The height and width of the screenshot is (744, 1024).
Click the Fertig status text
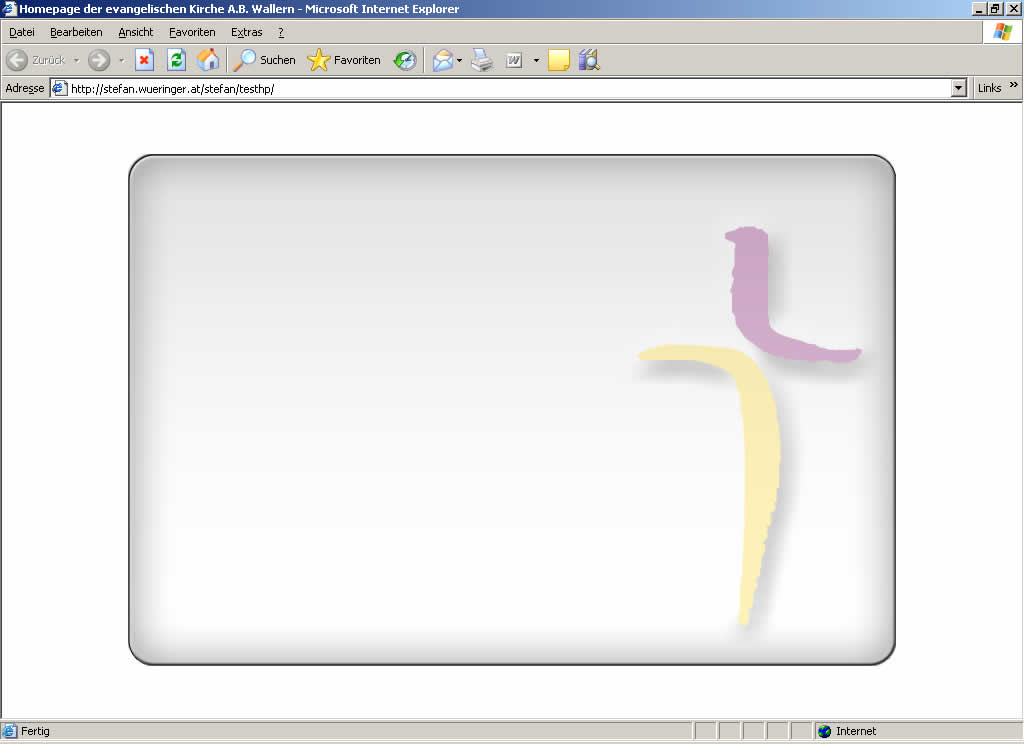35,731
